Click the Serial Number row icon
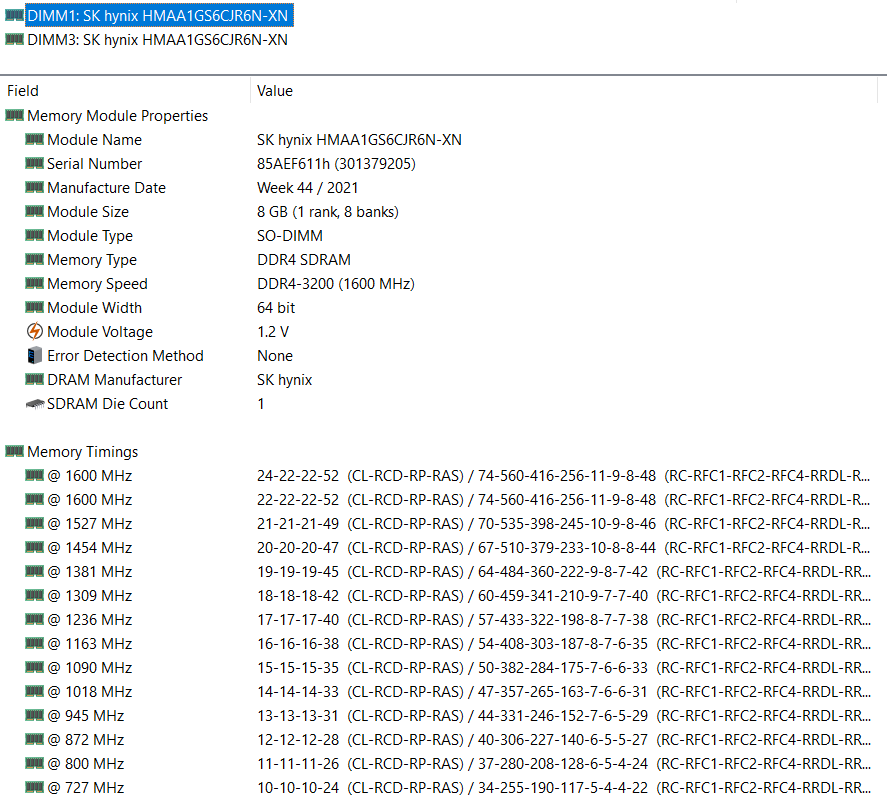 click(35, 163)
